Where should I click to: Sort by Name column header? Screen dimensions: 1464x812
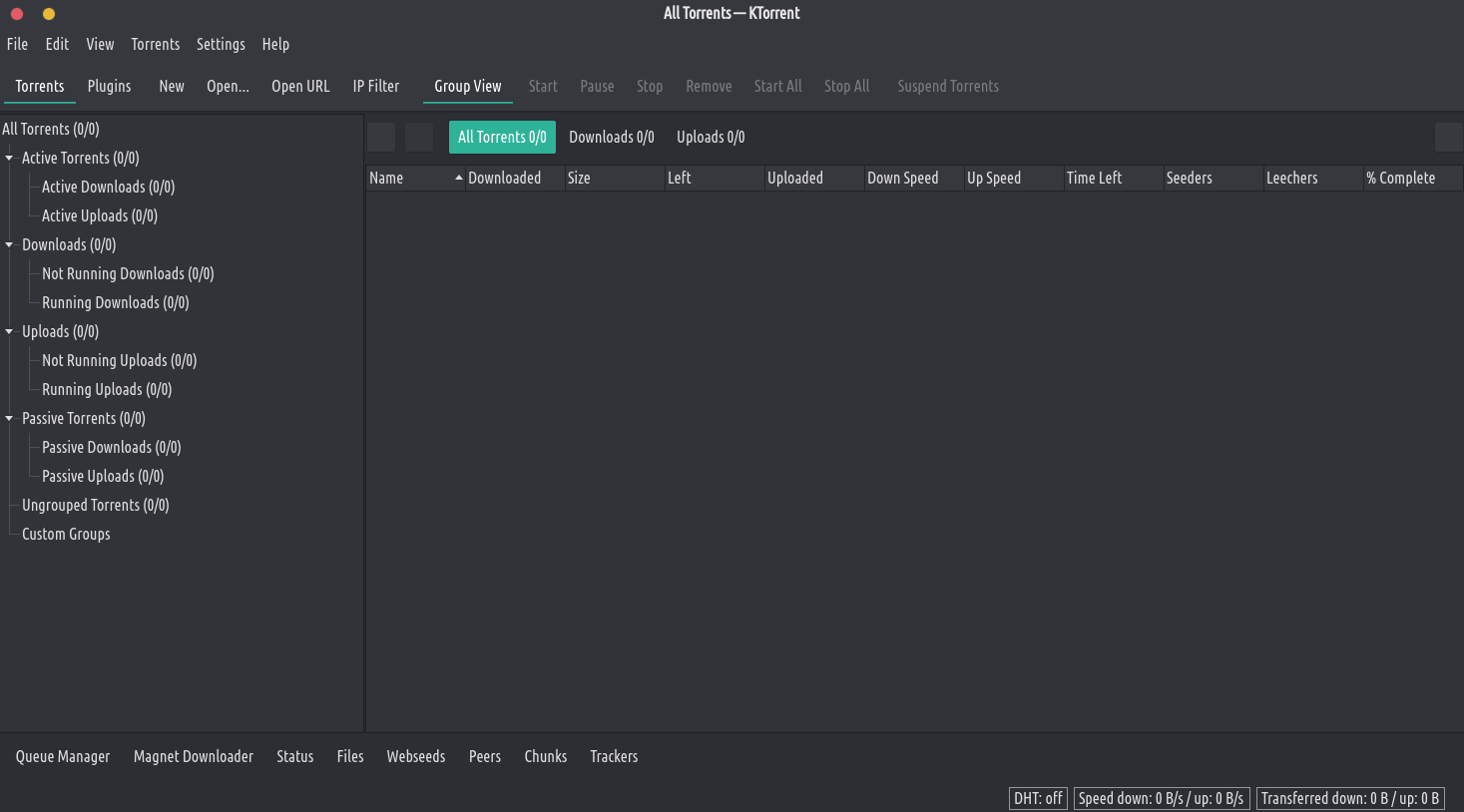click(x=415, y=178)
